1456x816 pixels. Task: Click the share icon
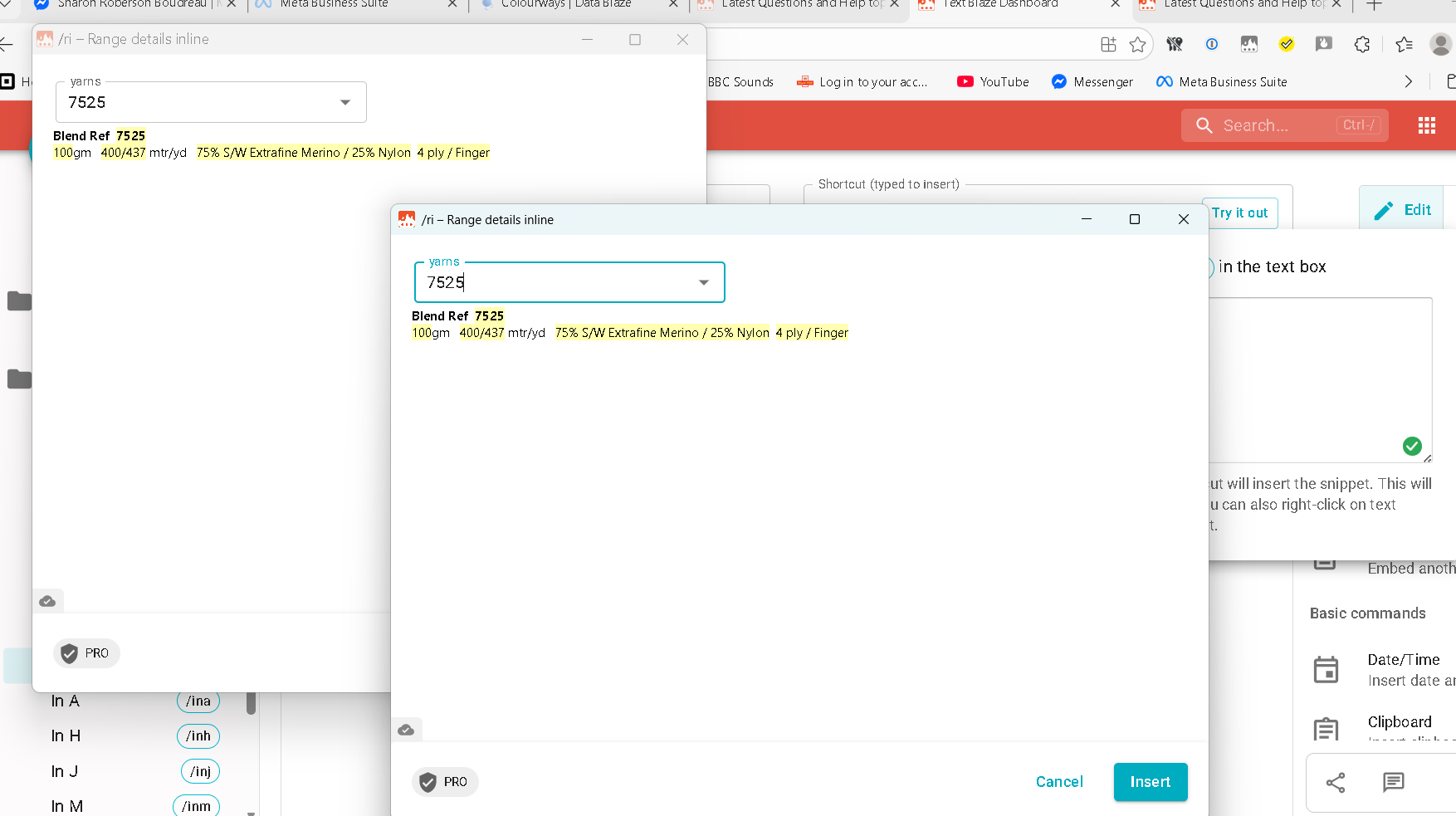[1336, 782]
